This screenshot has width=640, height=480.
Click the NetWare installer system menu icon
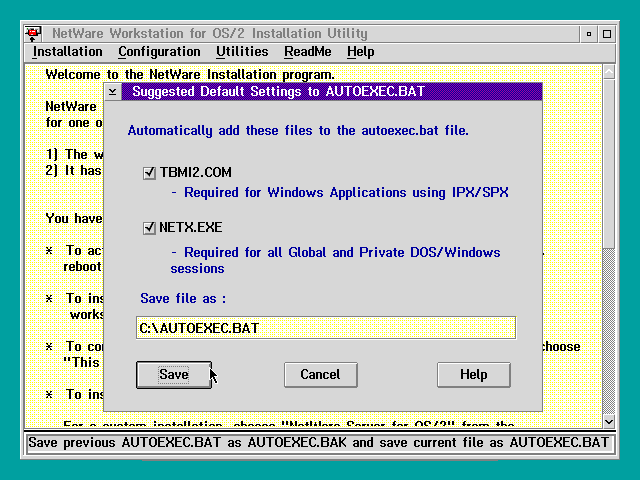coord(33,33)
